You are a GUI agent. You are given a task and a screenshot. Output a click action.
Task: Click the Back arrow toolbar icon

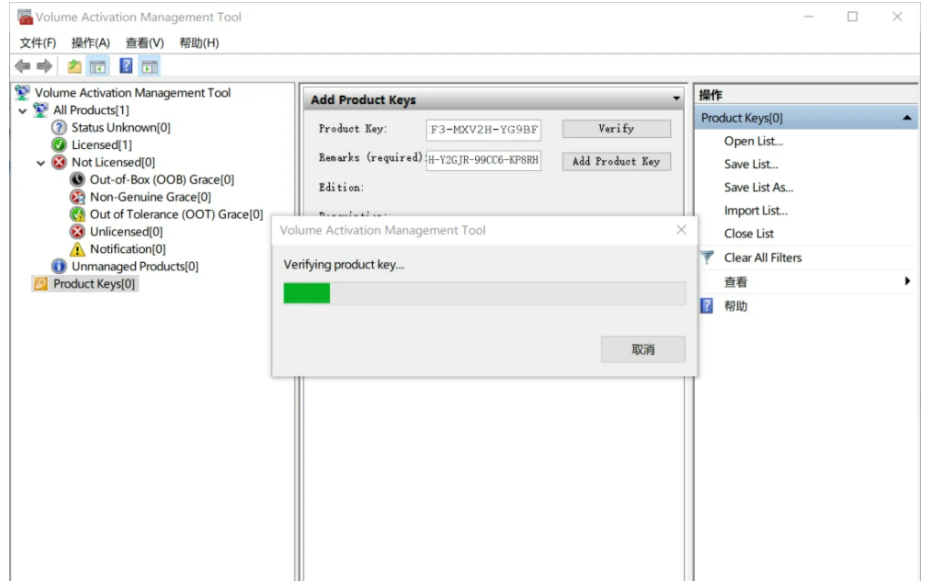point(22,66)
